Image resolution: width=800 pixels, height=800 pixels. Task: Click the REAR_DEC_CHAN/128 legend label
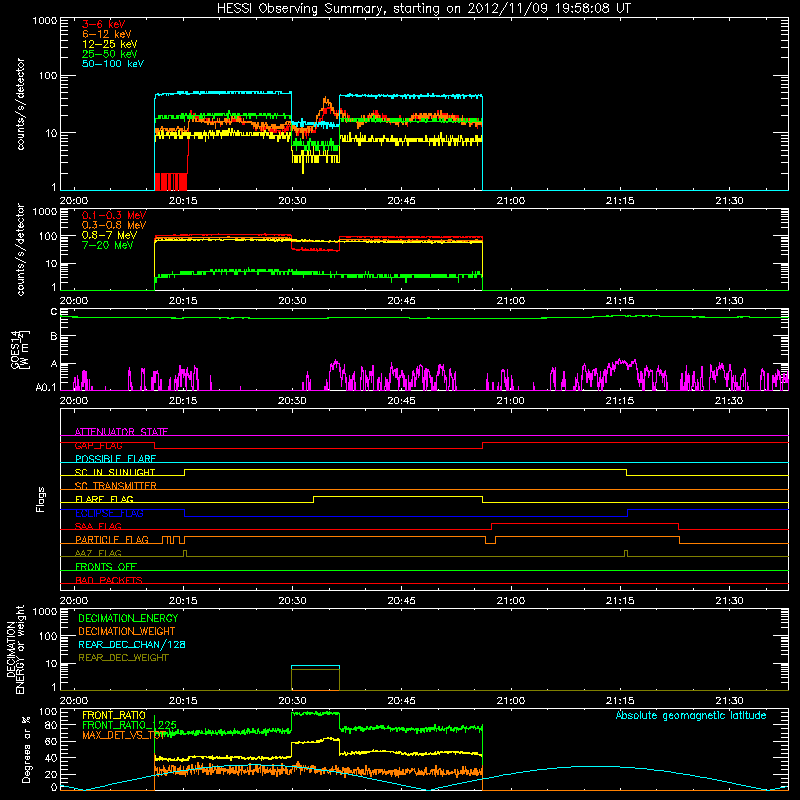132,644
